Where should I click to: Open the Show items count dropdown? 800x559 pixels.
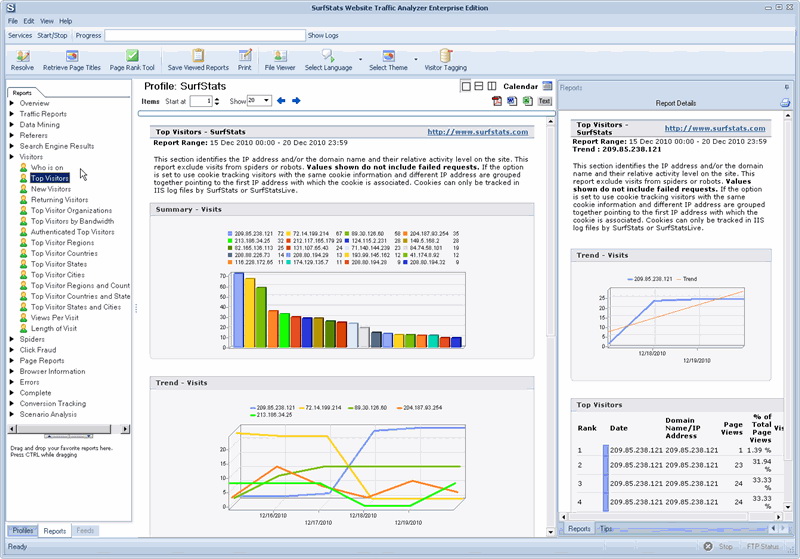(259, 101)
